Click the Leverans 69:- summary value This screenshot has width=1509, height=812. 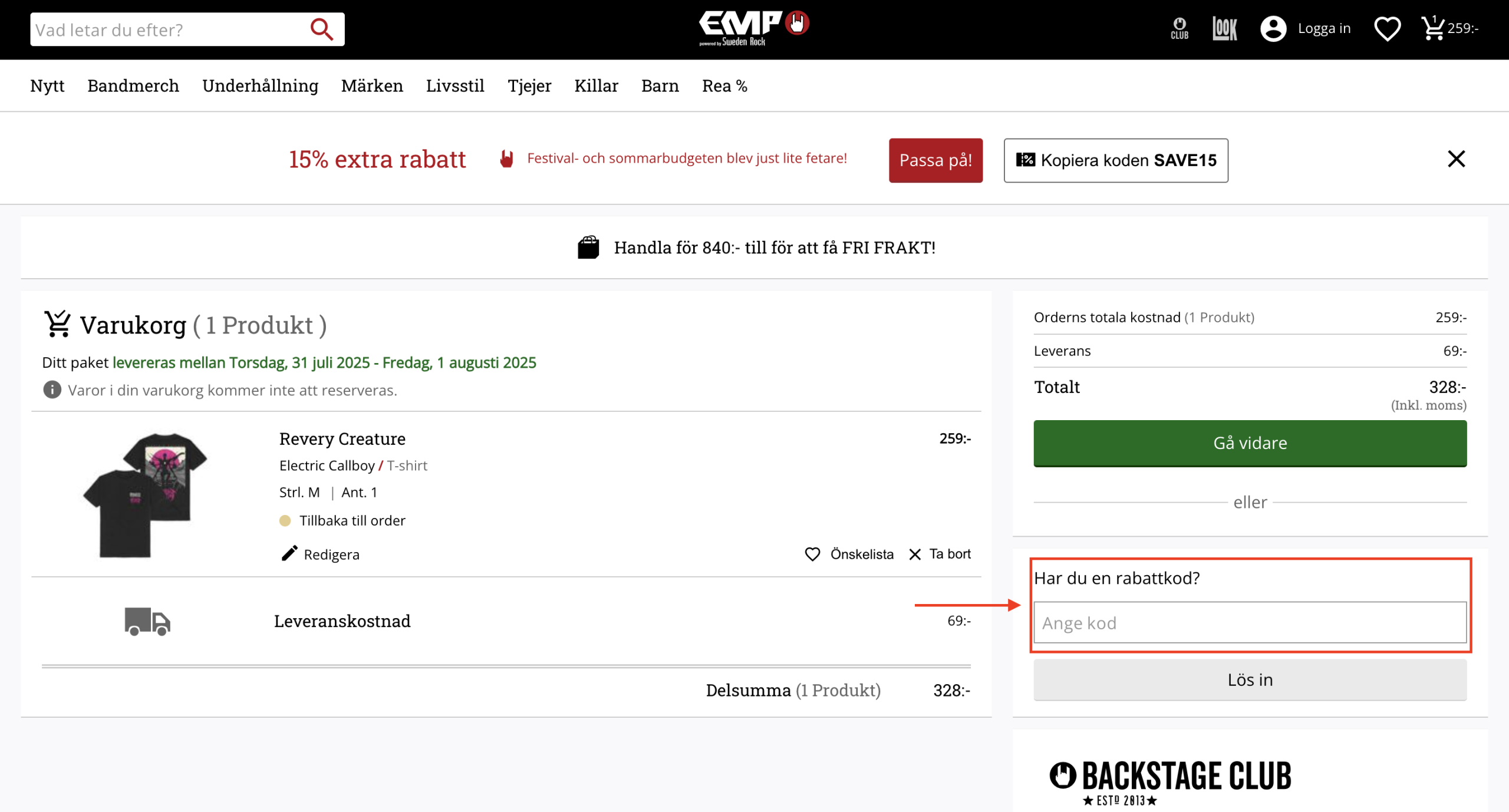coord(1454,351)
